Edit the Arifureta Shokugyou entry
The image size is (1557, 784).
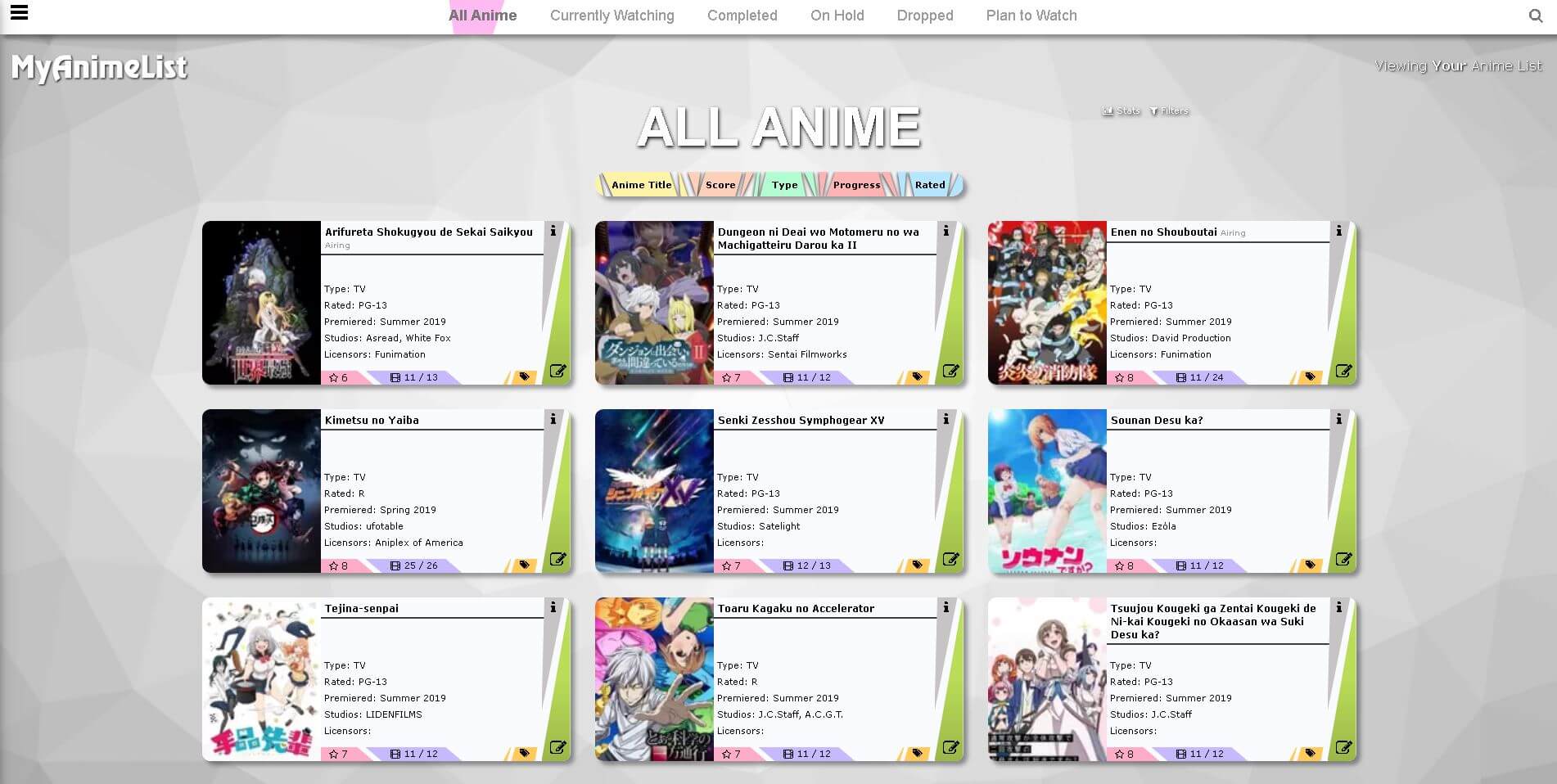coord(558,371)
